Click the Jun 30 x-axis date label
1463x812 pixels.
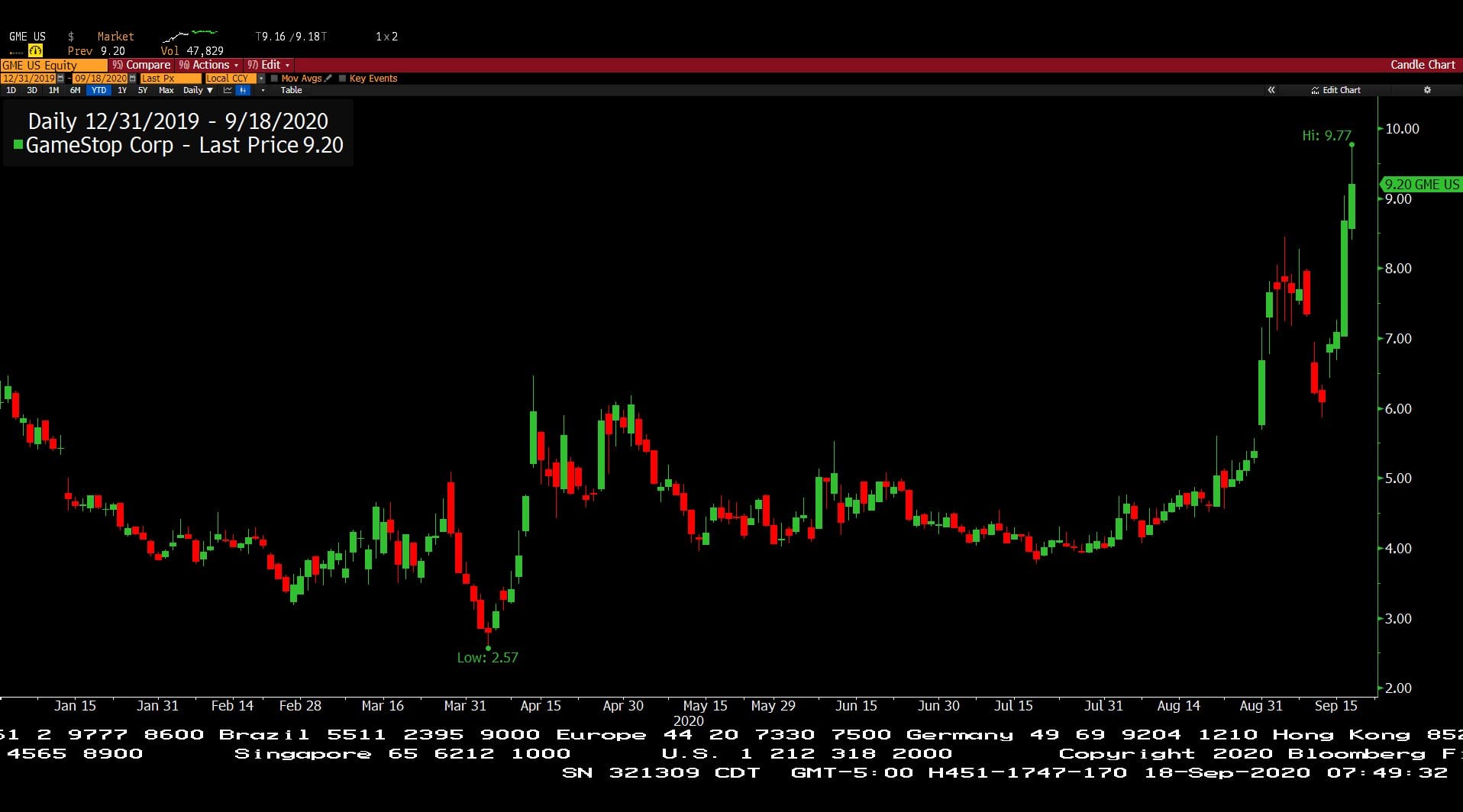pos(938,706)
